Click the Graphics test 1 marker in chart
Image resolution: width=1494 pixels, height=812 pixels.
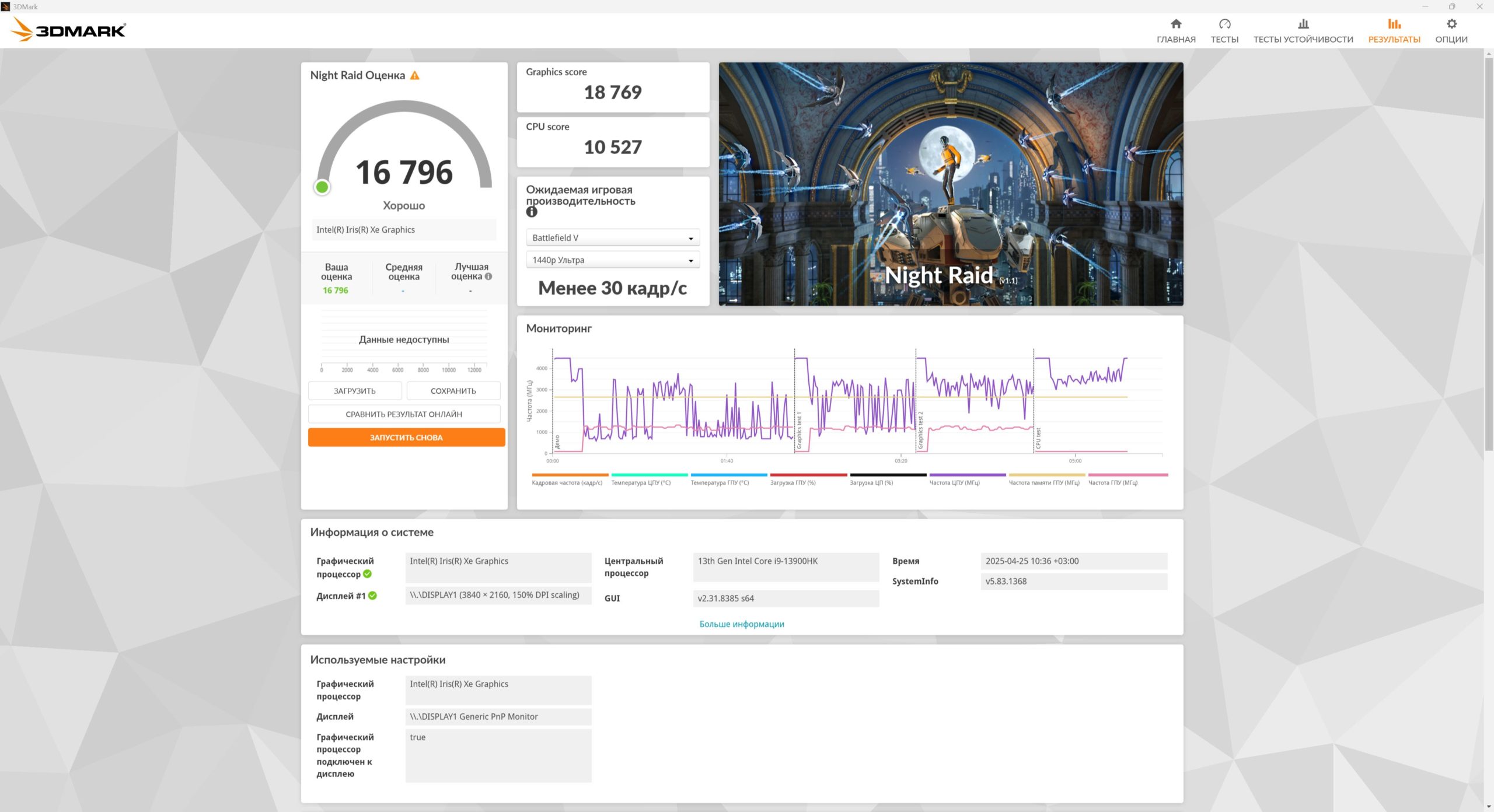click(x=799, y=432)
